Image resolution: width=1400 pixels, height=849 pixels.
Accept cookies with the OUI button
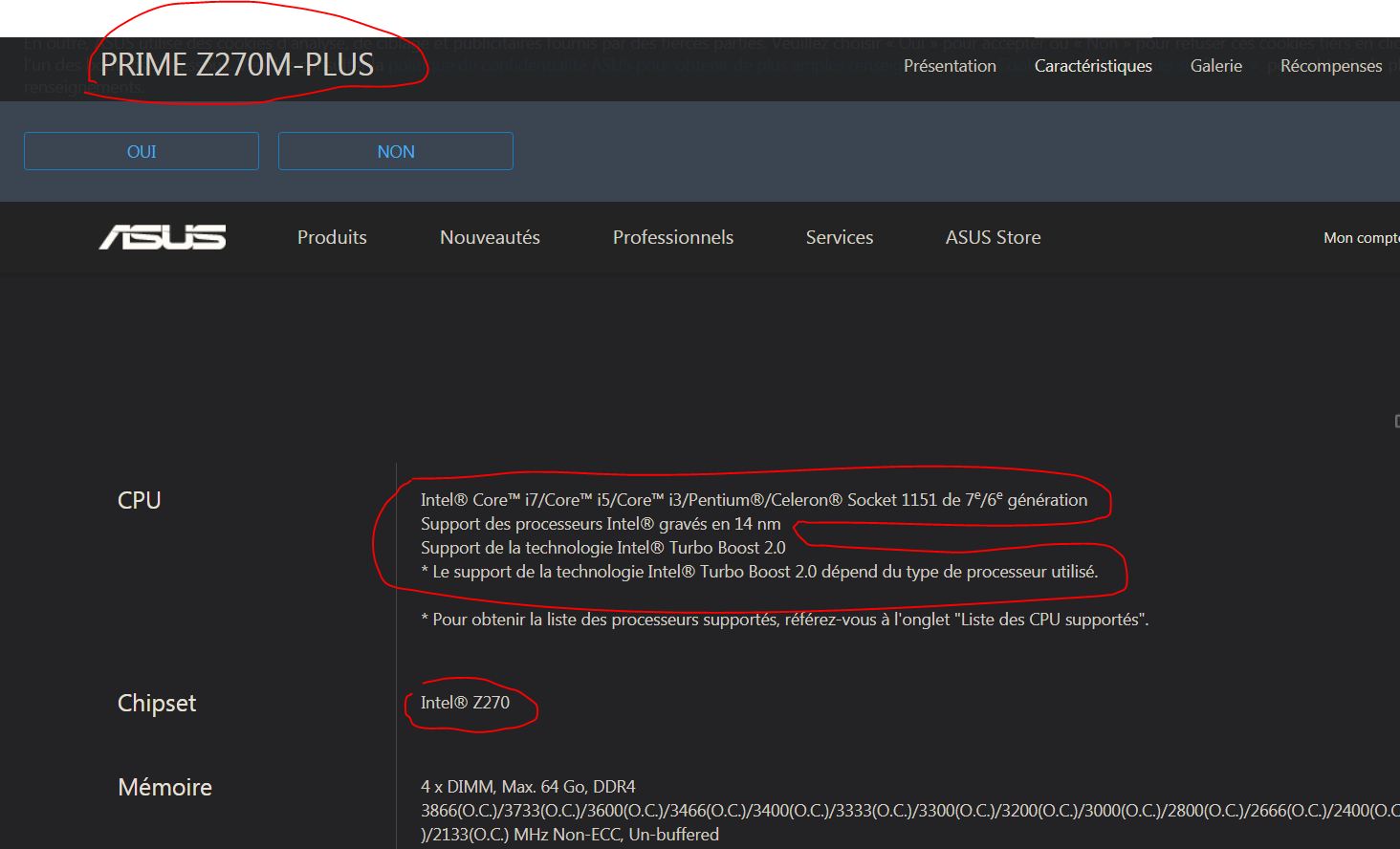tap(142, 151)
